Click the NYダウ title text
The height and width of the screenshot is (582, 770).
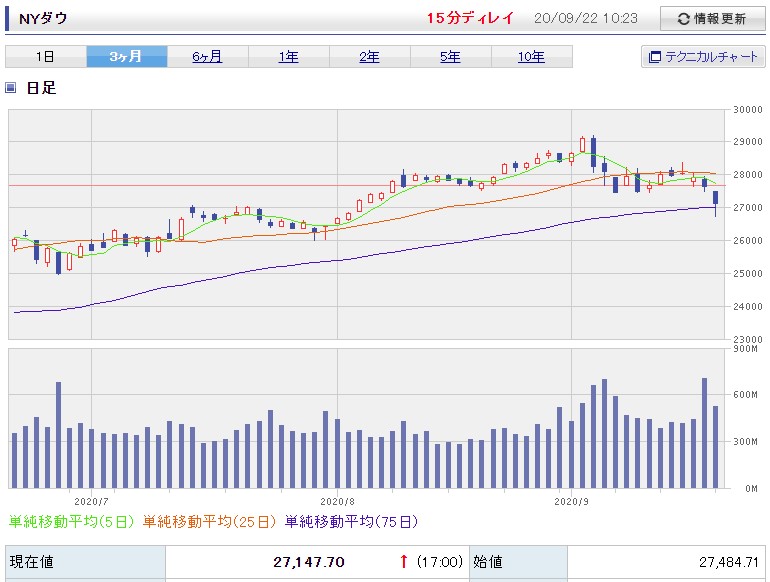43,19
